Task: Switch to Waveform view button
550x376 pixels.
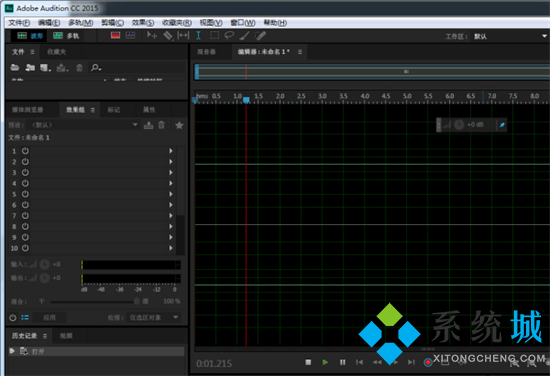Action: point(30,36)
